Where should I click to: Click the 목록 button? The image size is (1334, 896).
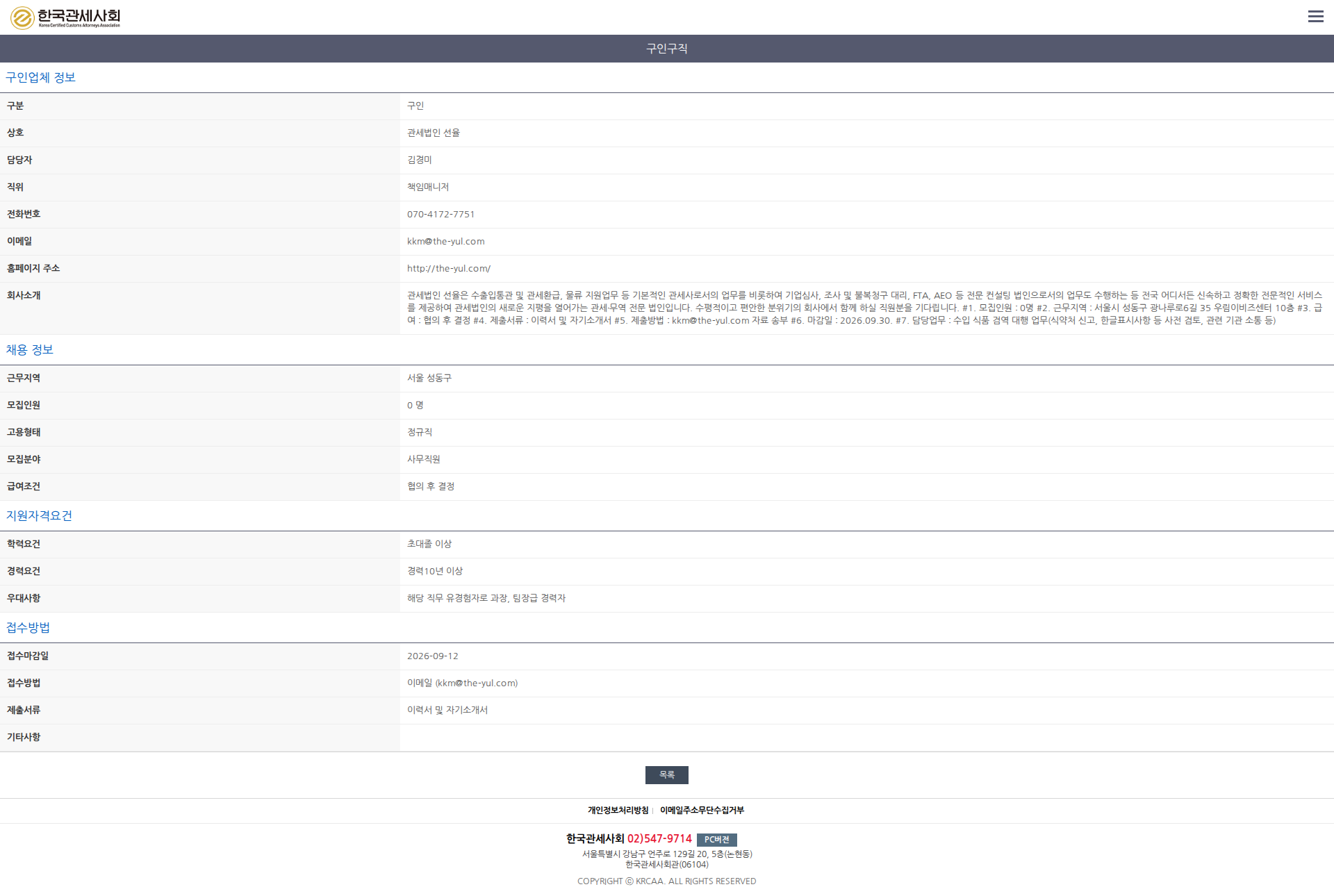(x=666, y=774)
